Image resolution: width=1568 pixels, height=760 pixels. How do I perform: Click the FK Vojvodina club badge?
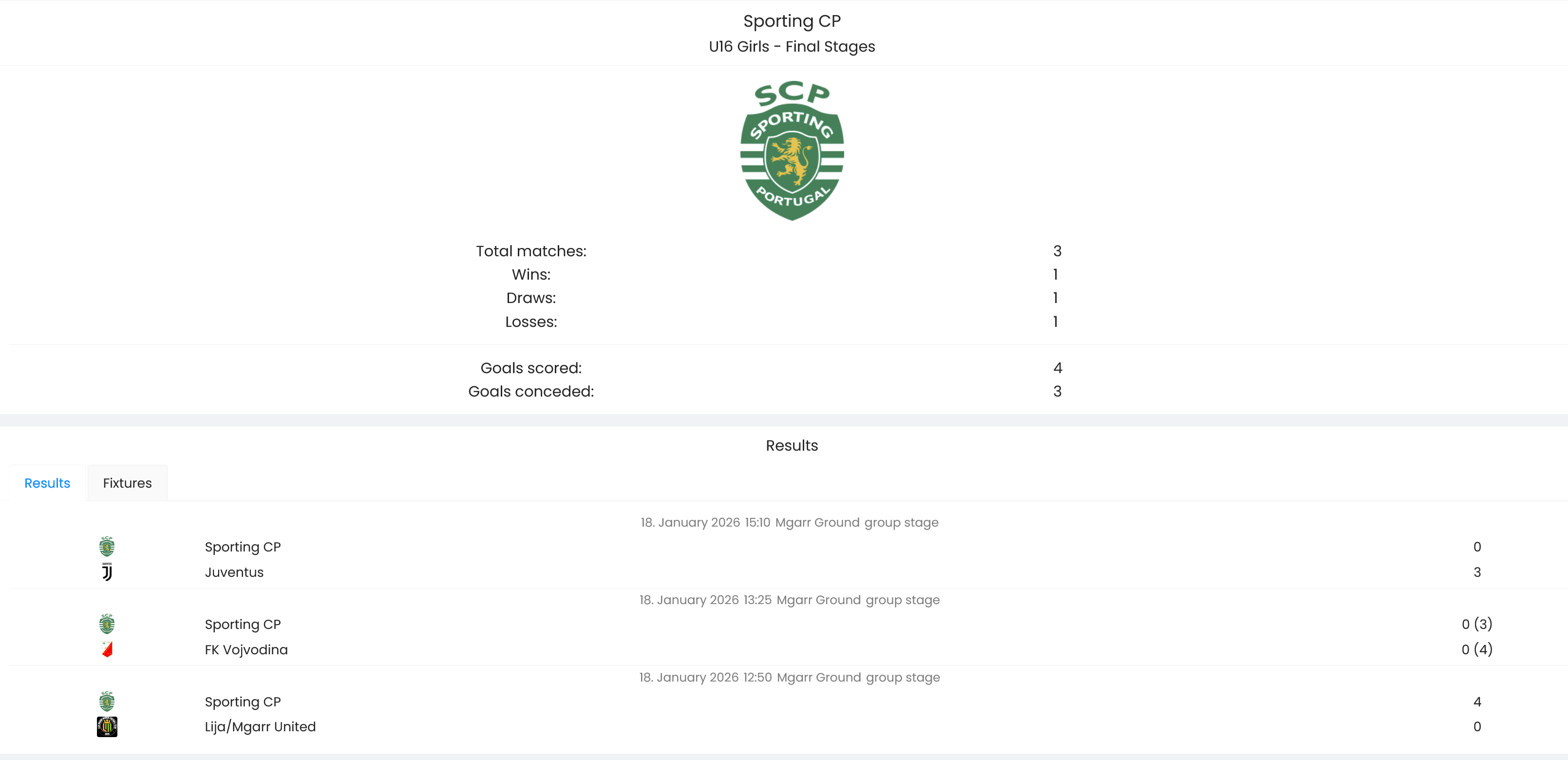tap(107, 650)
